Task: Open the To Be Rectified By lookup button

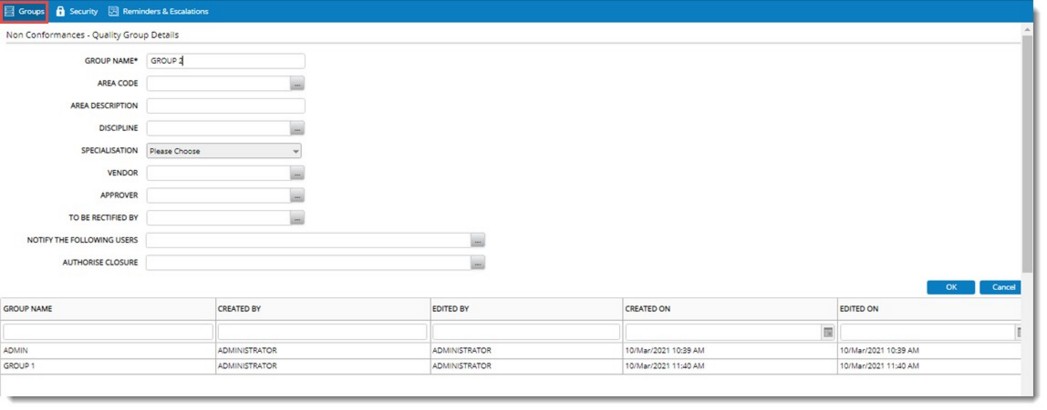Action: pyautogui.click(x=297, y=218)
